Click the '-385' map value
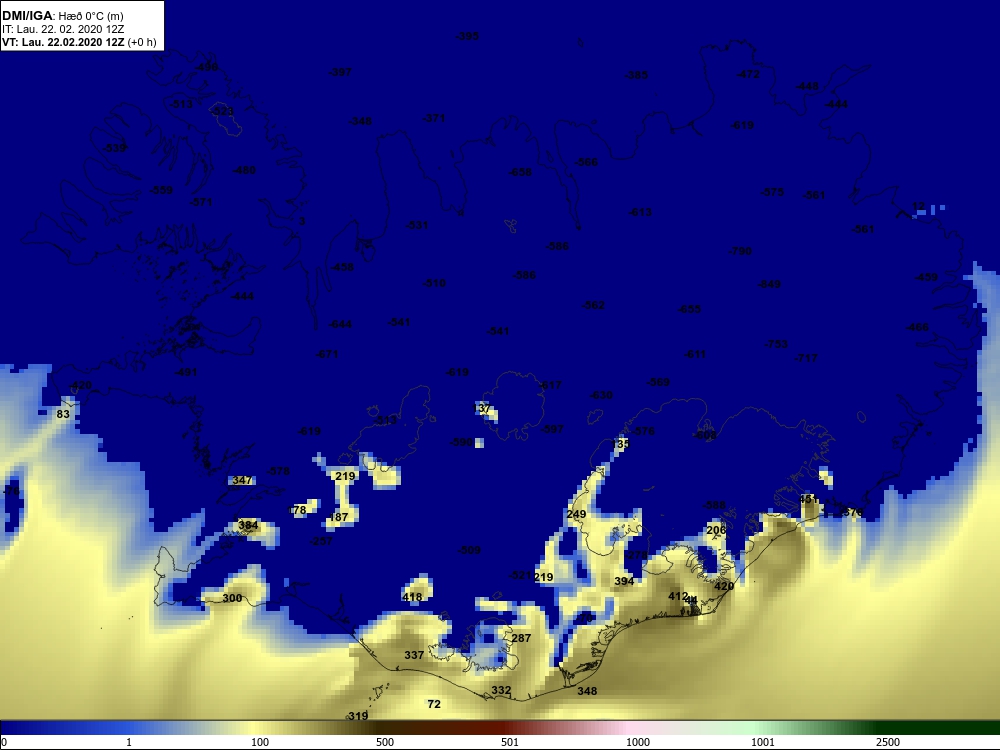1000x750 pixels. (636, 75)
